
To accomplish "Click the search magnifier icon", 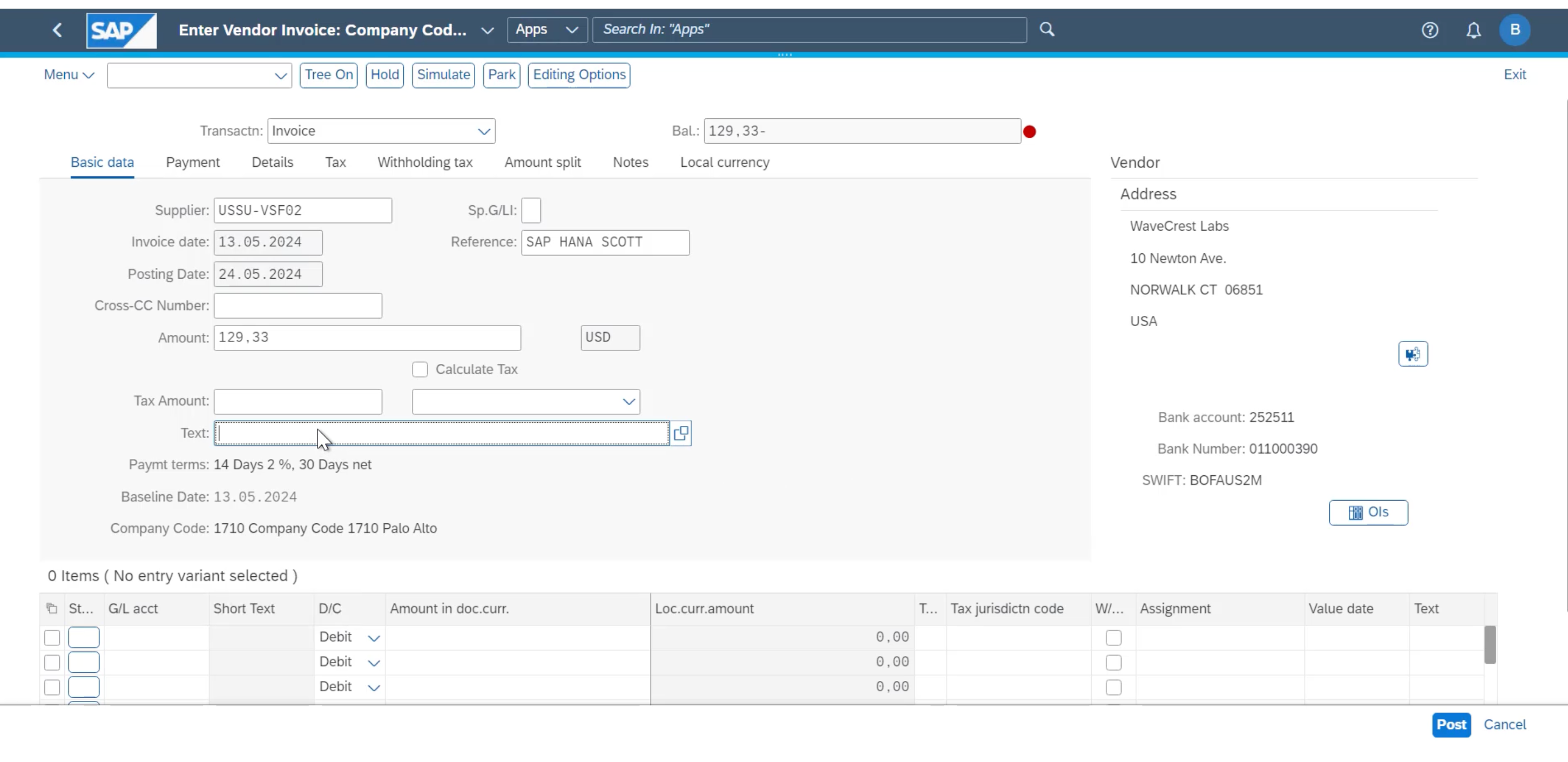I will point(1046,29).
